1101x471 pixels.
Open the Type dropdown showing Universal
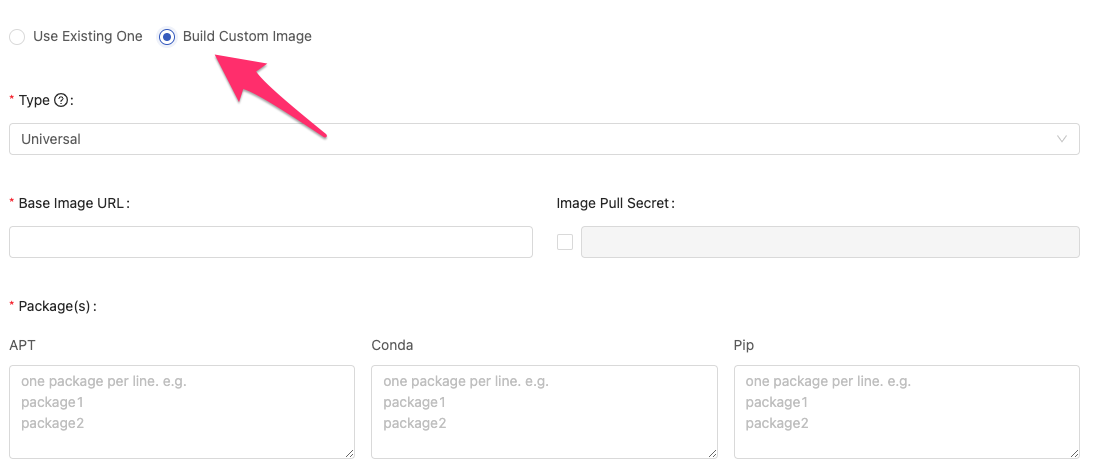544,139
